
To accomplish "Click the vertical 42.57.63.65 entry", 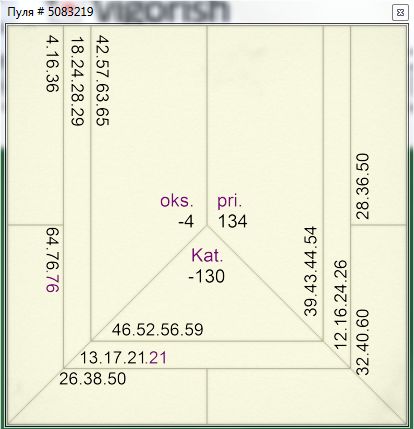I will click(103, 80).
